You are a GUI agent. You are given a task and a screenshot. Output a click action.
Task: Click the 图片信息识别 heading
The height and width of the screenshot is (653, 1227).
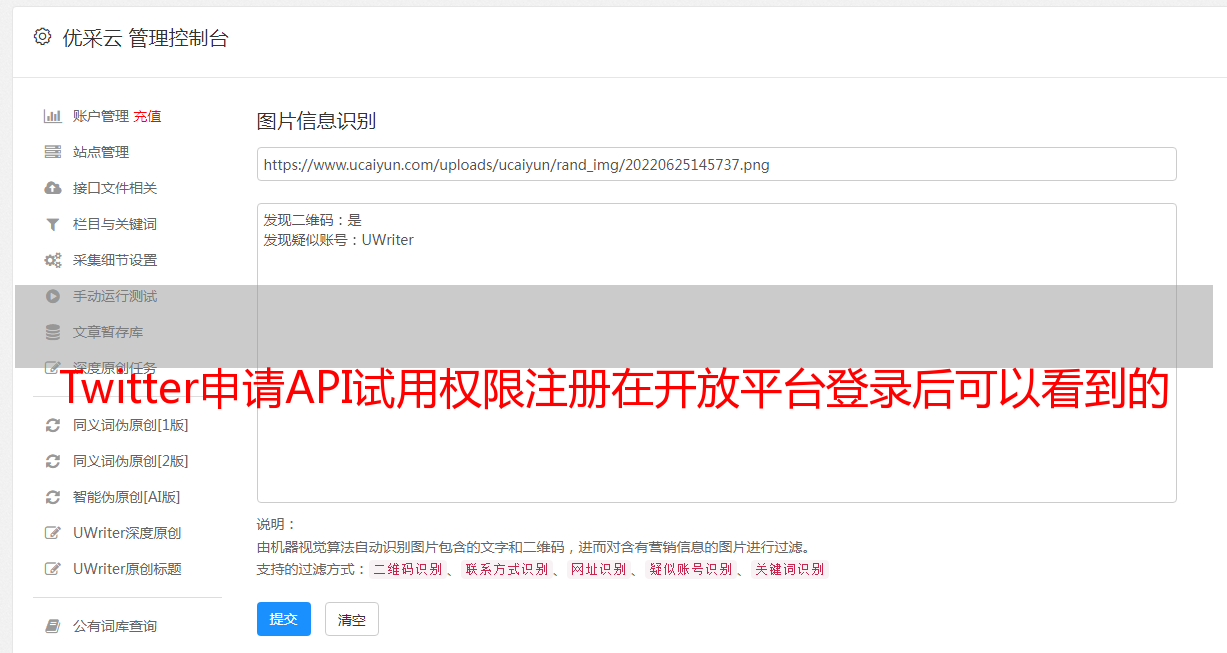click(316, 121)
